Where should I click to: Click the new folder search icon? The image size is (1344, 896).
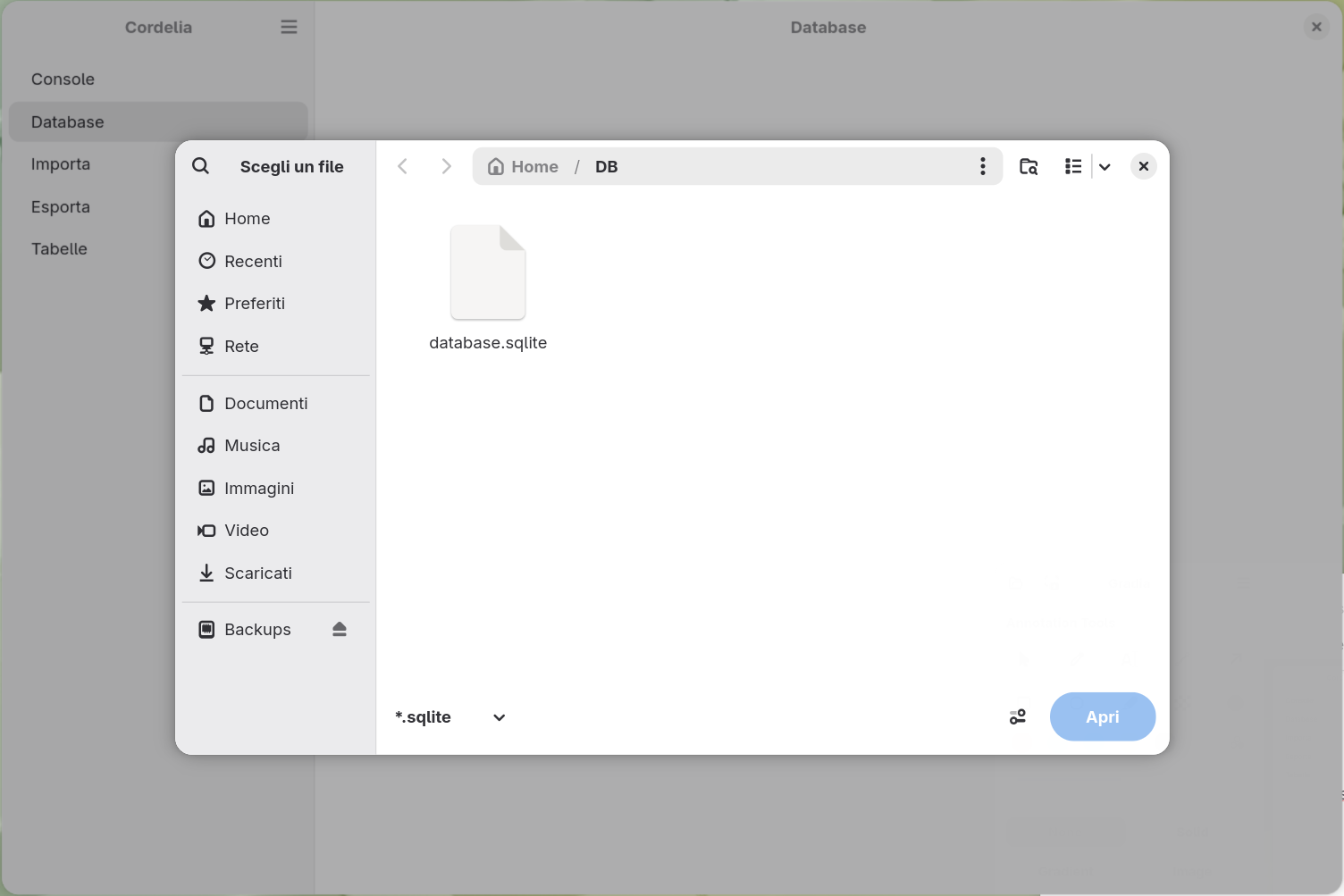point(1029,166)
